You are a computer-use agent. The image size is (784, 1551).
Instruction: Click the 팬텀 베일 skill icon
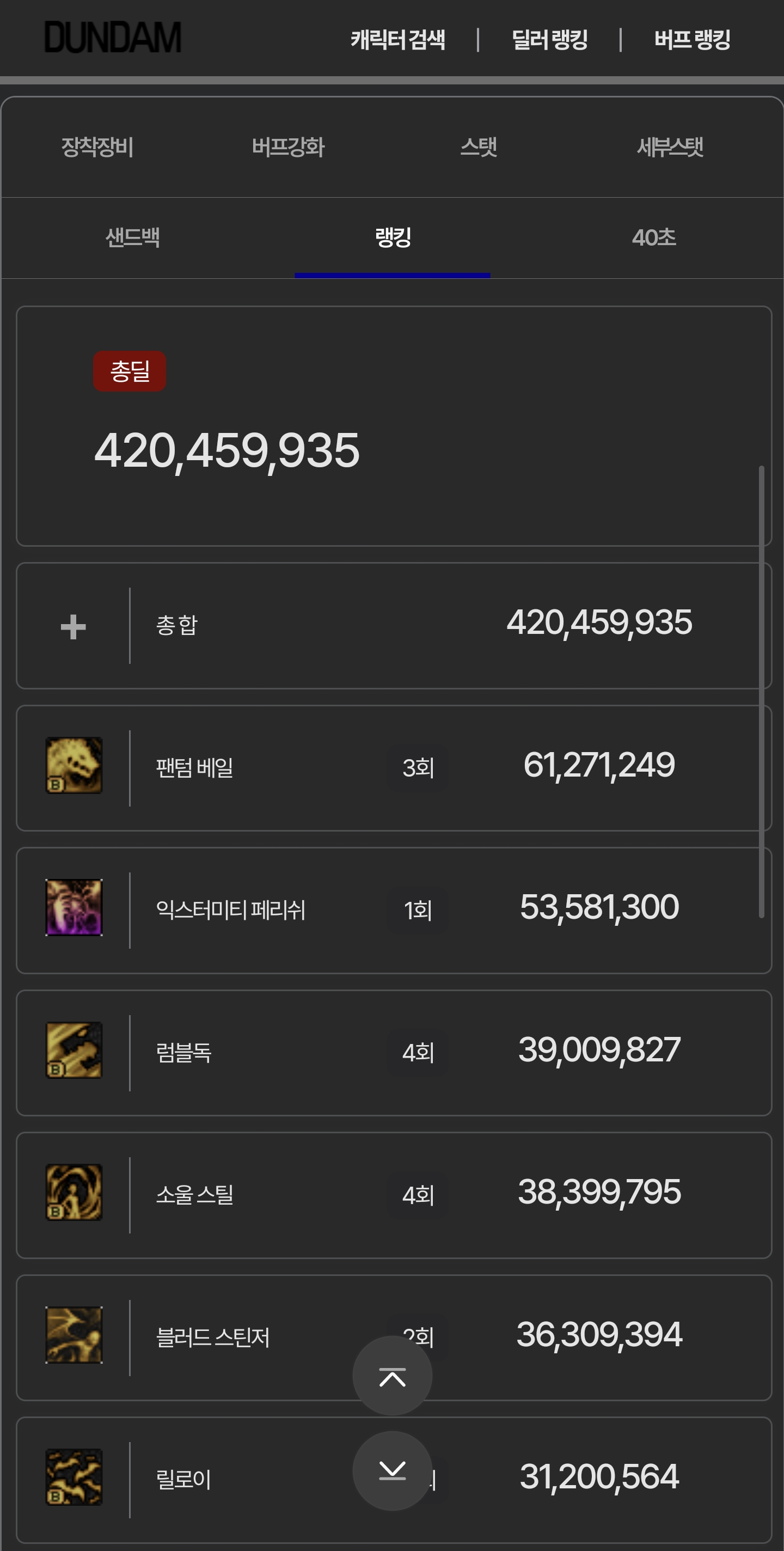tap(74, 765)
